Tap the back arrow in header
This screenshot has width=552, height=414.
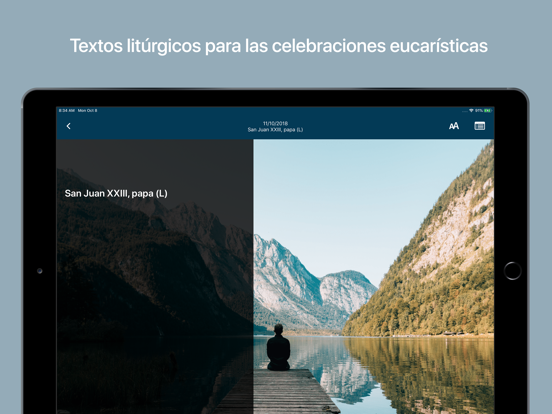69,126
